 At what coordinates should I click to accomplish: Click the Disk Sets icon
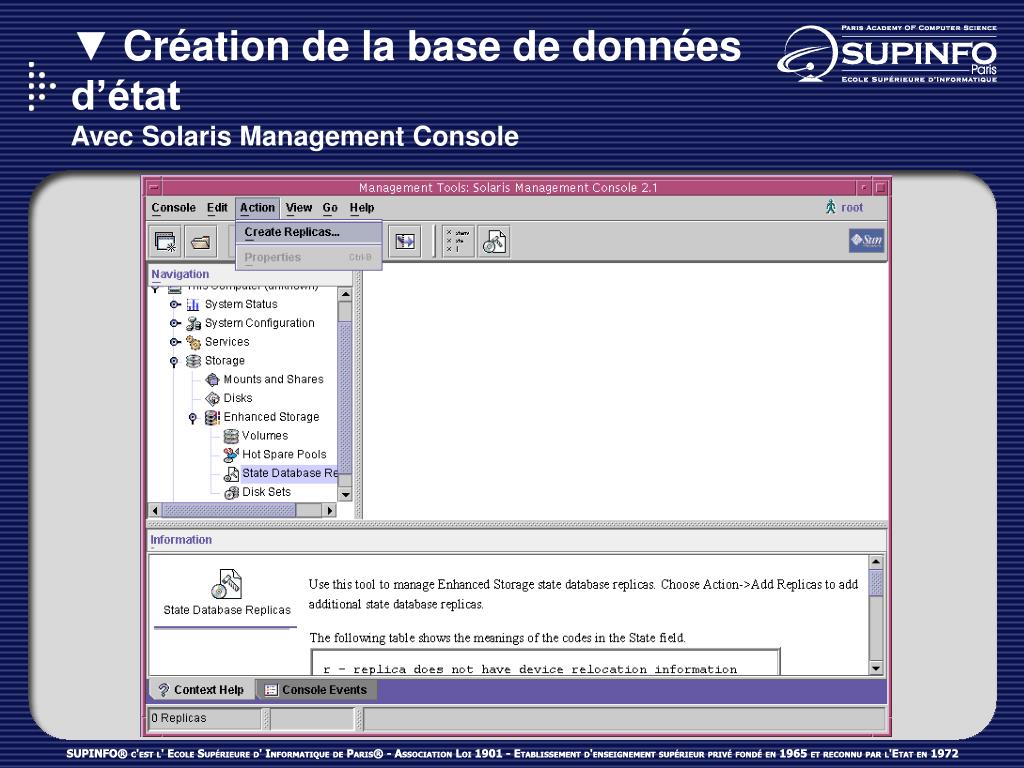[231, 492]
